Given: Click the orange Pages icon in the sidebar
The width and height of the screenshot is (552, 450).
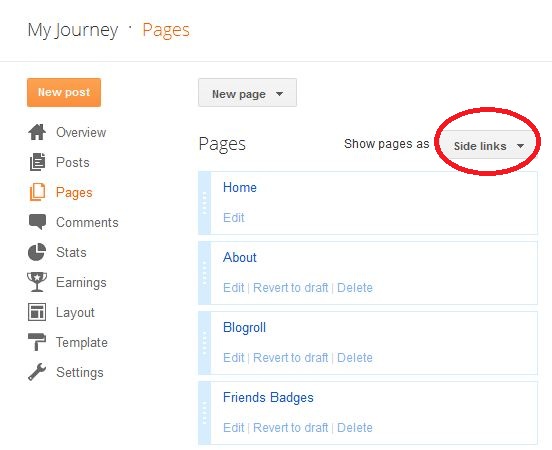Looking at the screenshot, I should coord(37,192).
